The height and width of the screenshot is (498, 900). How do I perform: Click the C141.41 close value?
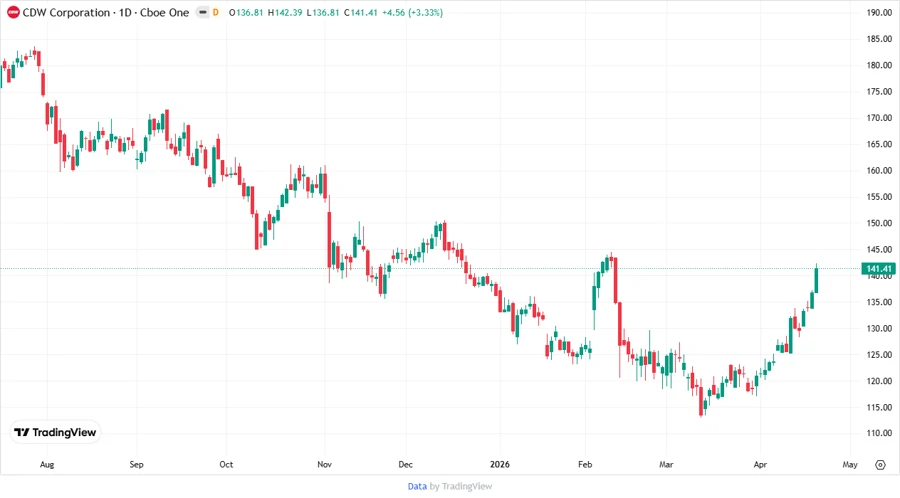click(361, 13)
